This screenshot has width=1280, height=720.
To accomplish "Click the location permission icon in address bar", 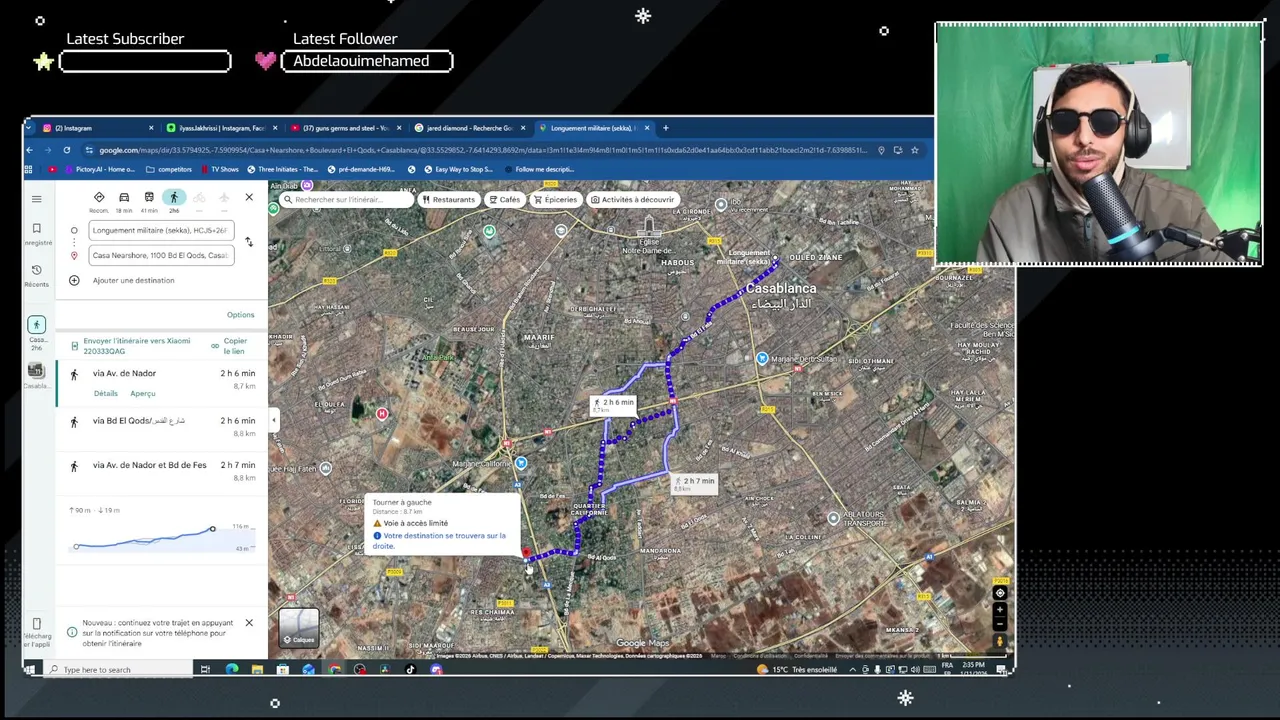I will (881, 150).
